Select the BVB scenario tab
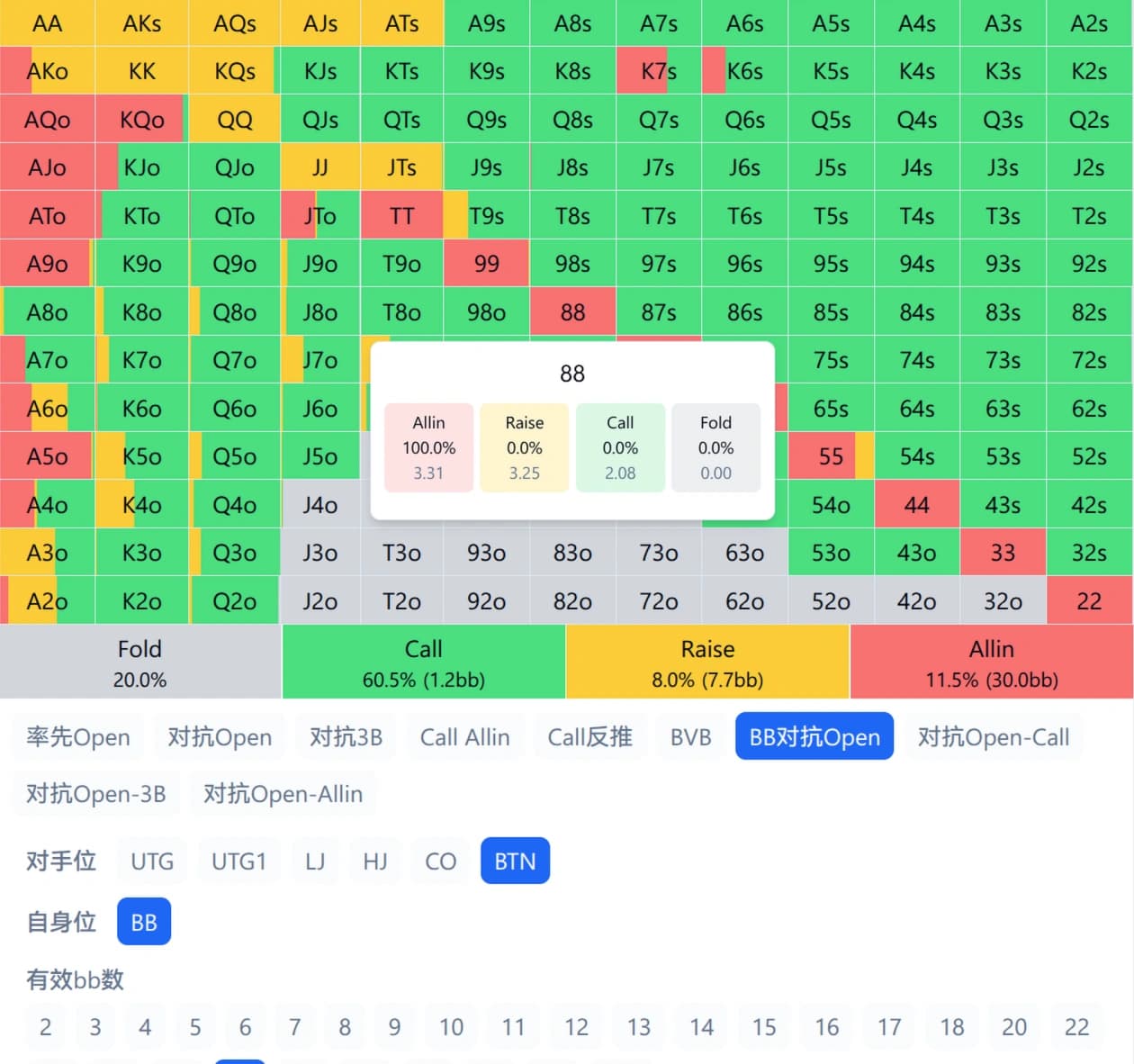The image size is (1134, 1064). click(690, 736)
